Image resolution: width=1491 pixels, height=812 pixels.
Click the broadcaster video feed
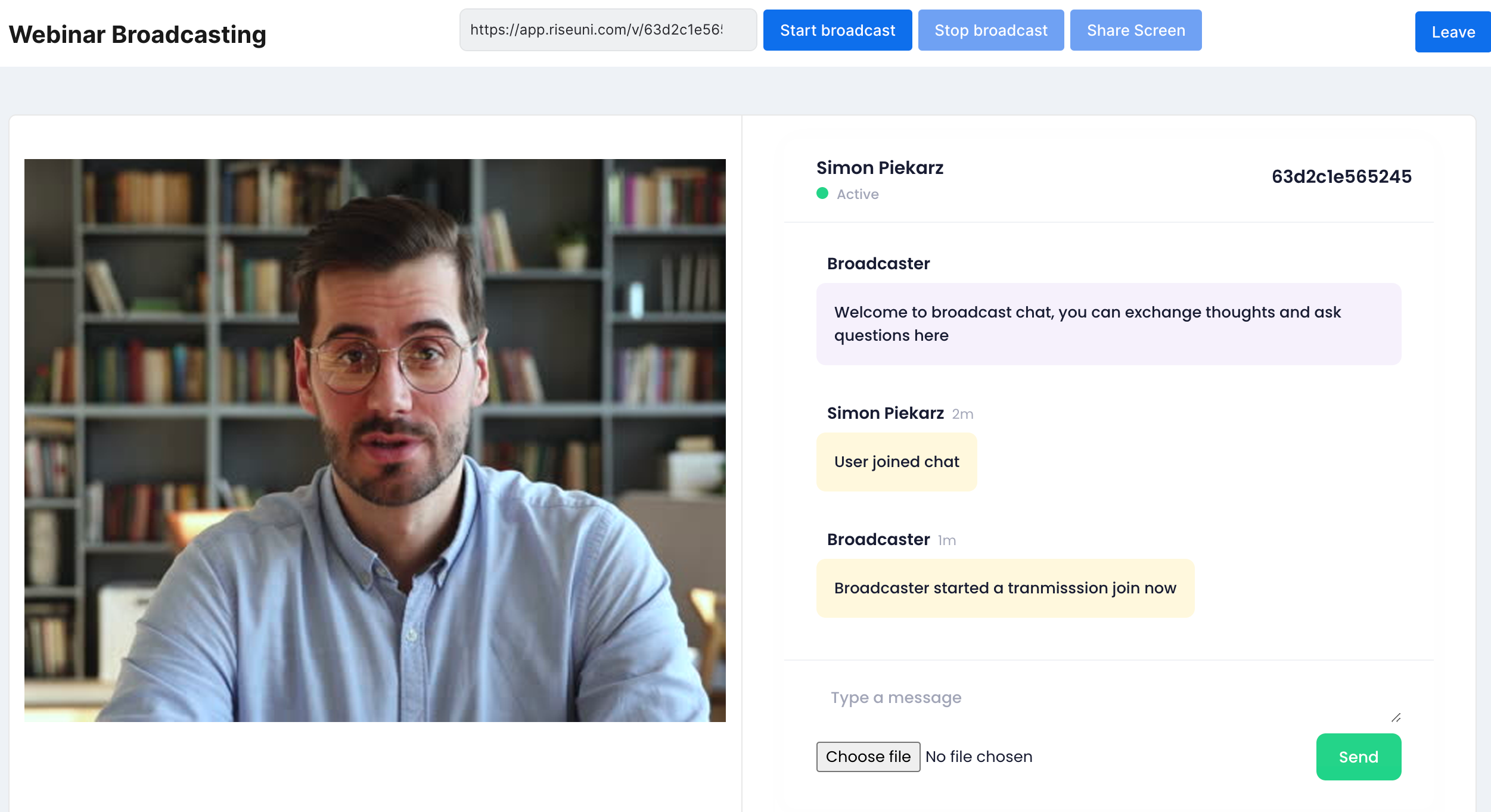tap(375, 440)
